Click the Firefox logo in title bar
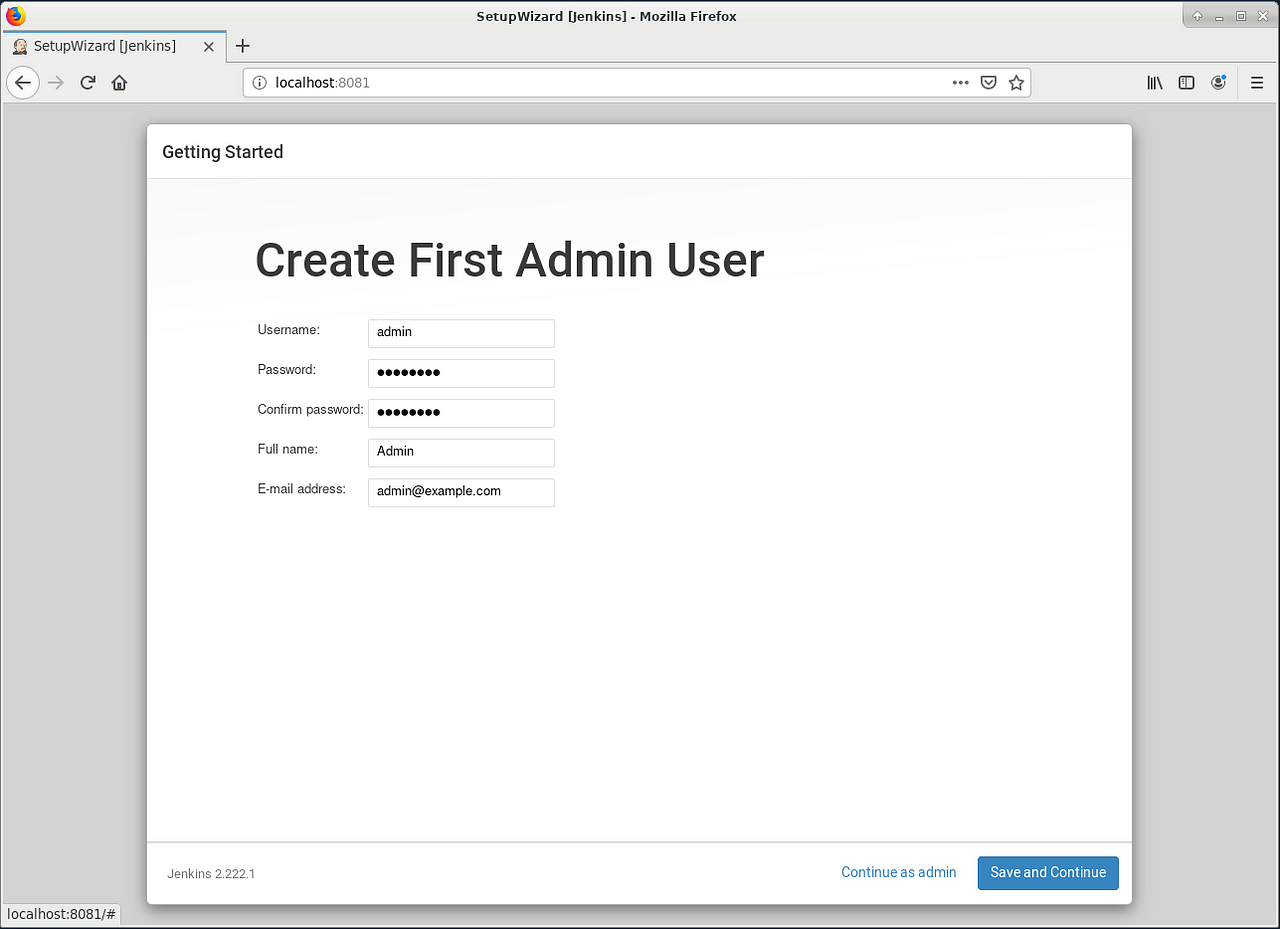The width and height of the screenshot is (1280, 929). 15,16
